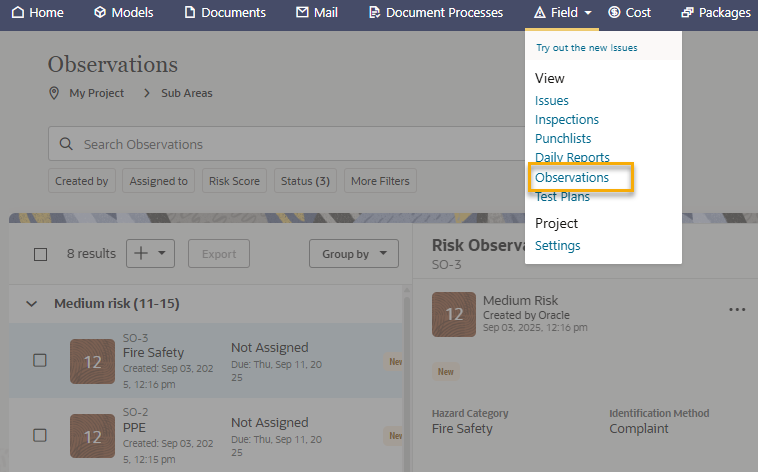This screenshot has width=758, height=472.
Task: Click the Documents page icon
Action: coord(190,13)
